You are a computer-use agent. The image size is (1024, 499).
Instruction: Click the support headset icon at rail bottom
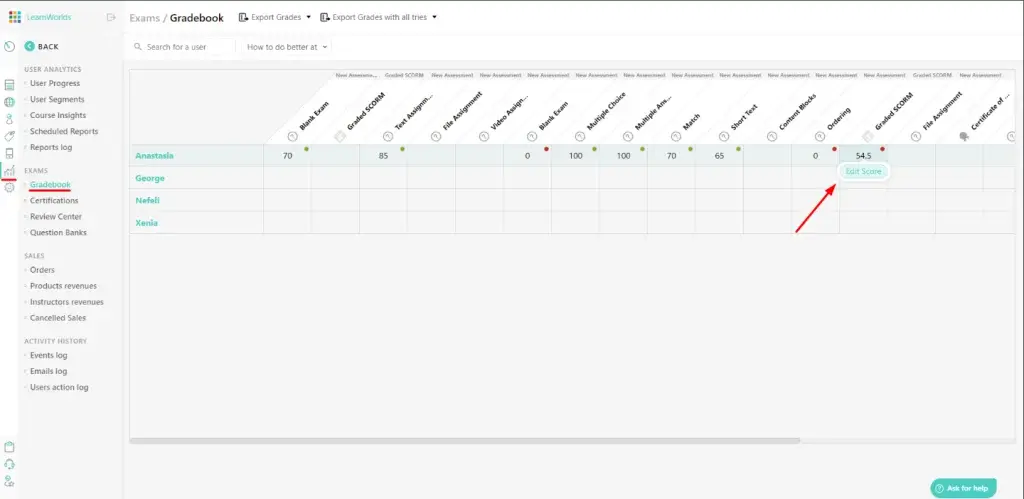9,464
